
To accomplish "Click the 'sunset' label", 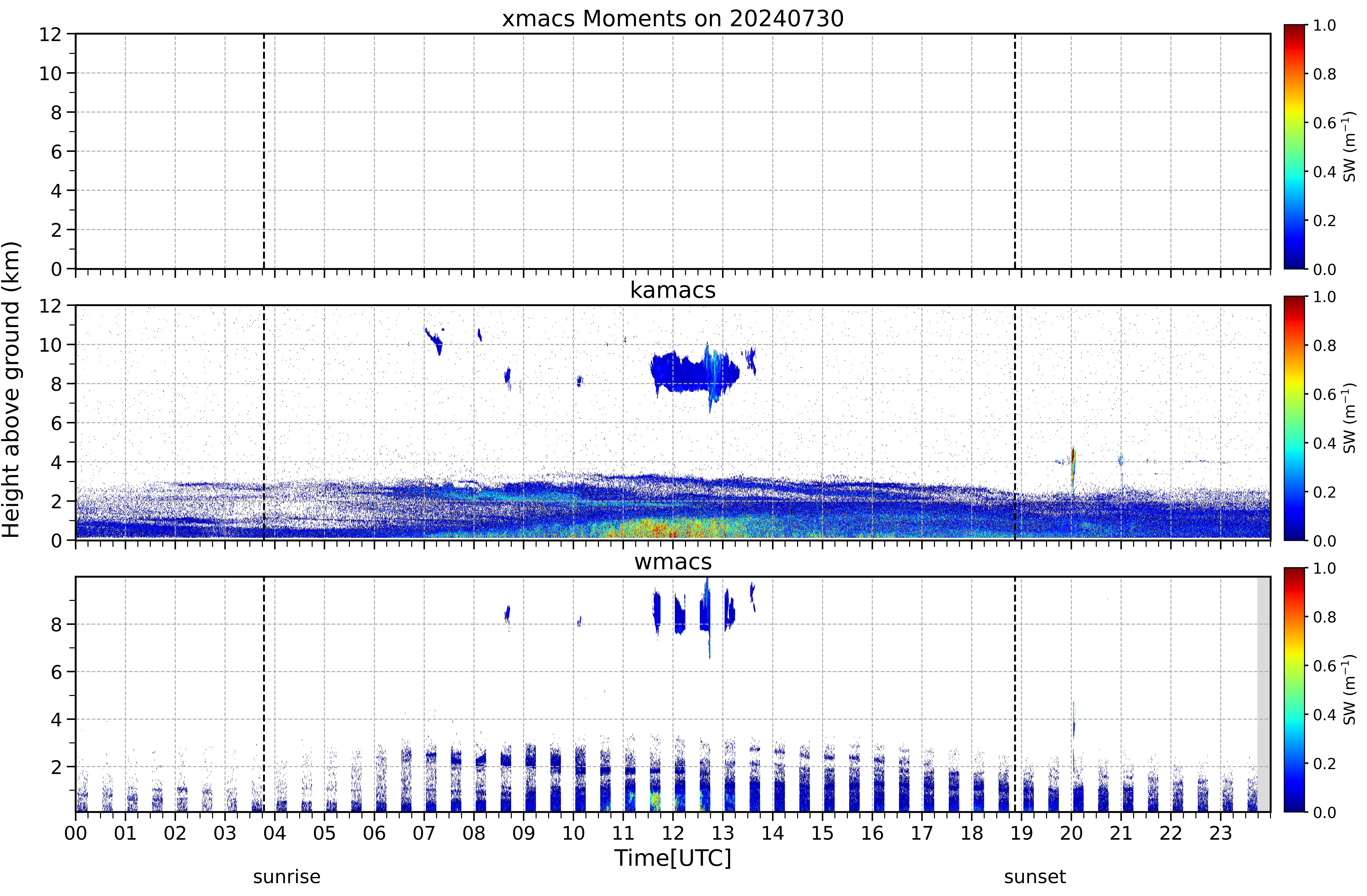I will click(1035, 877).
